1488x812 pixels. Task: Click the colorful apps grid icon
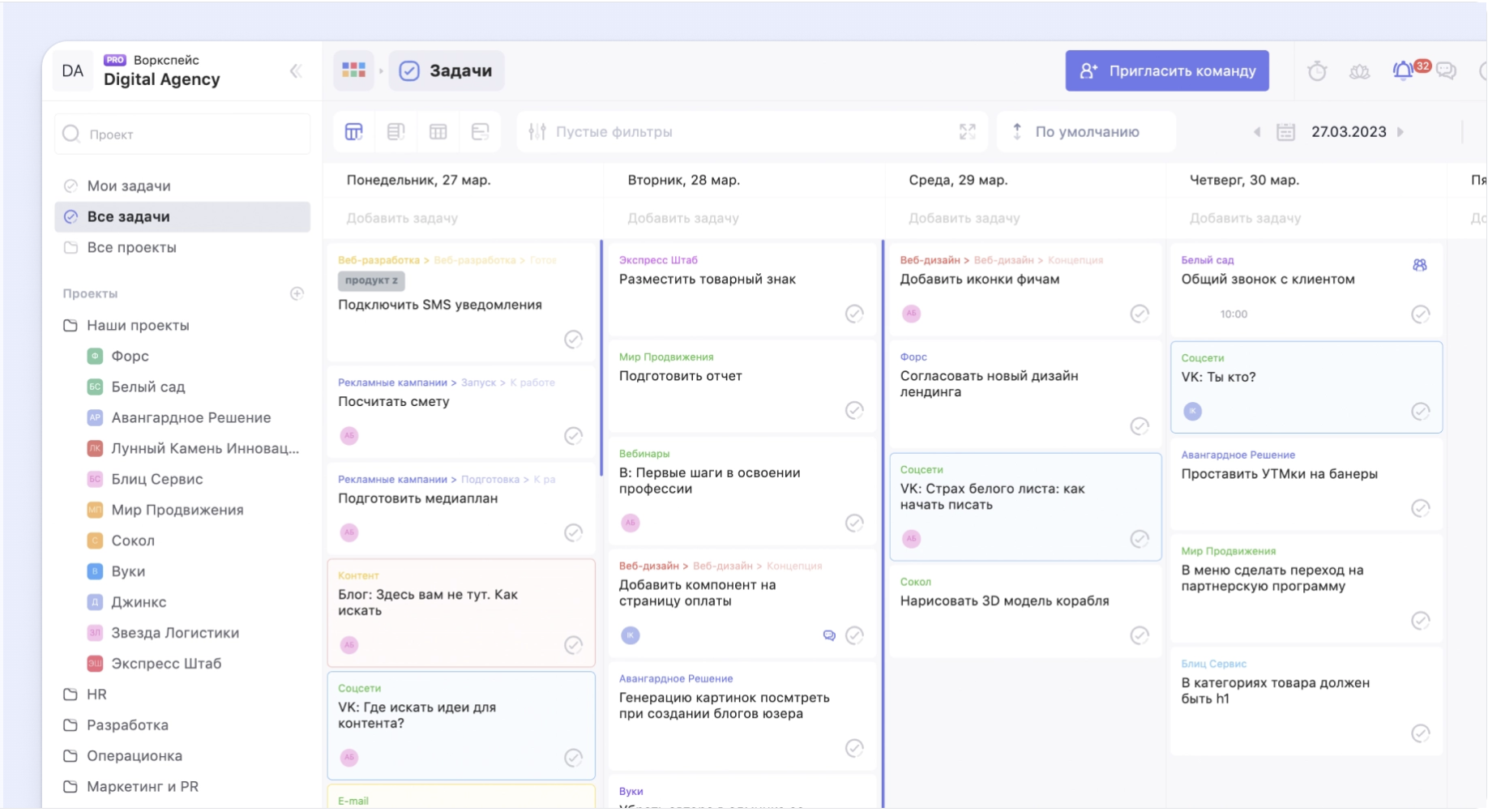pyautogui.click(x=353, y=71)
